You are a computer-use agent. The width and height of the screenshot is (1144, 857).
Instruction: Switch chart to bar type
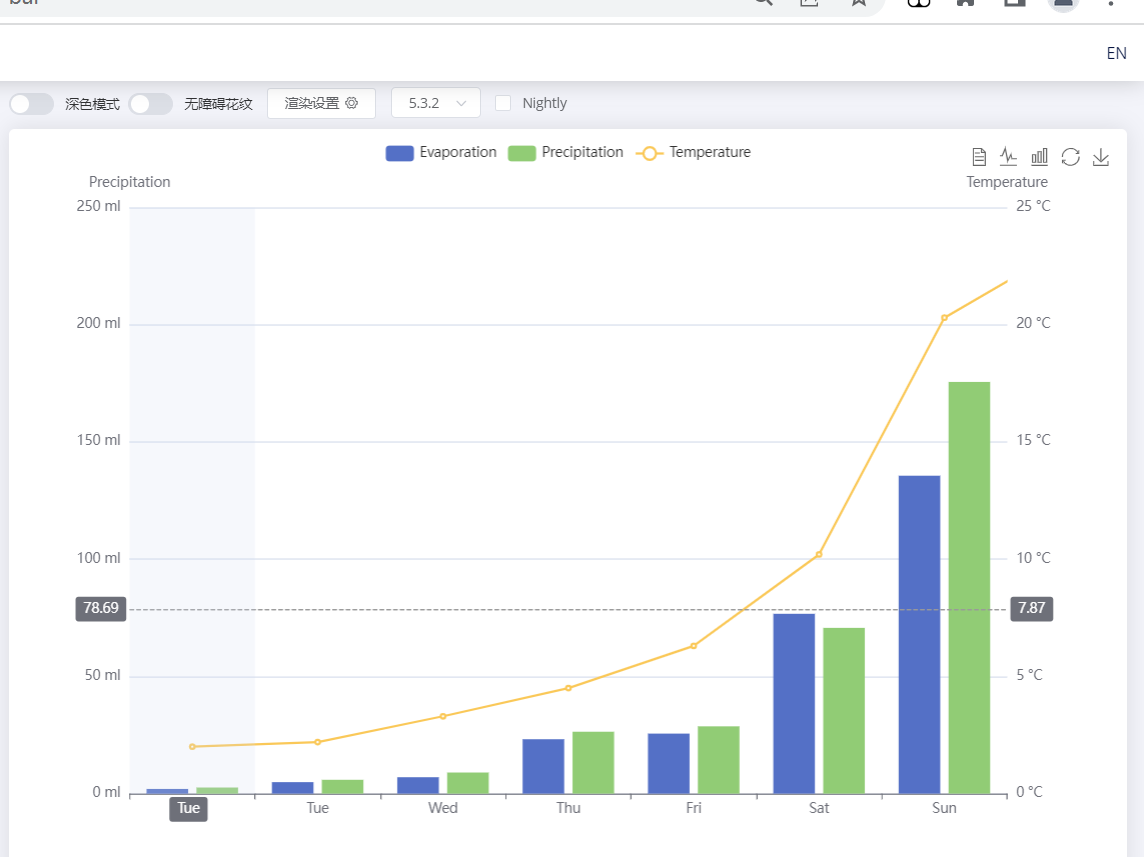pyautogui.click(x=1040, y=157)
